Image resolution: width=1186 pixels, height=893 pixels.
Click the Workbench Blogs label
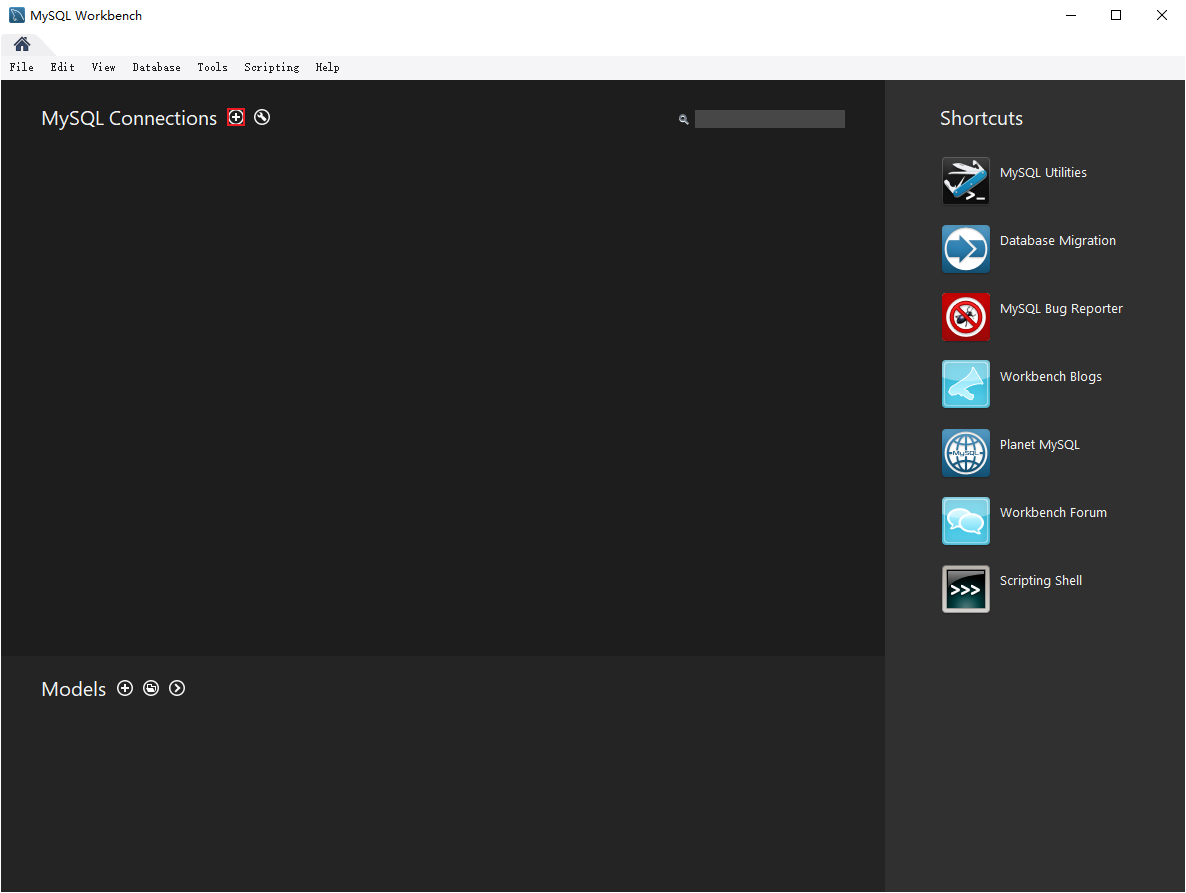point(1051,377)
